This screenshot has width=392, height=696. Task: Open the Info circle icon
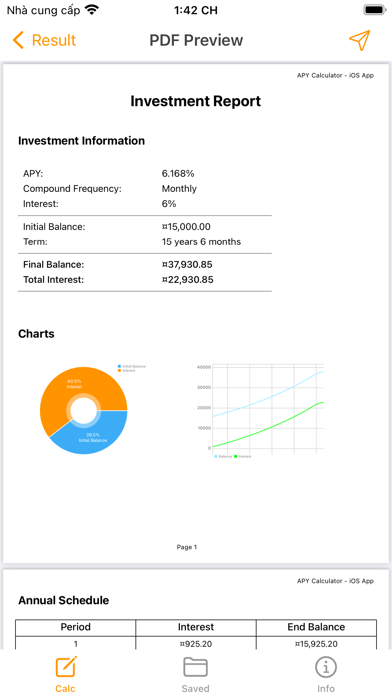[326, 667]
